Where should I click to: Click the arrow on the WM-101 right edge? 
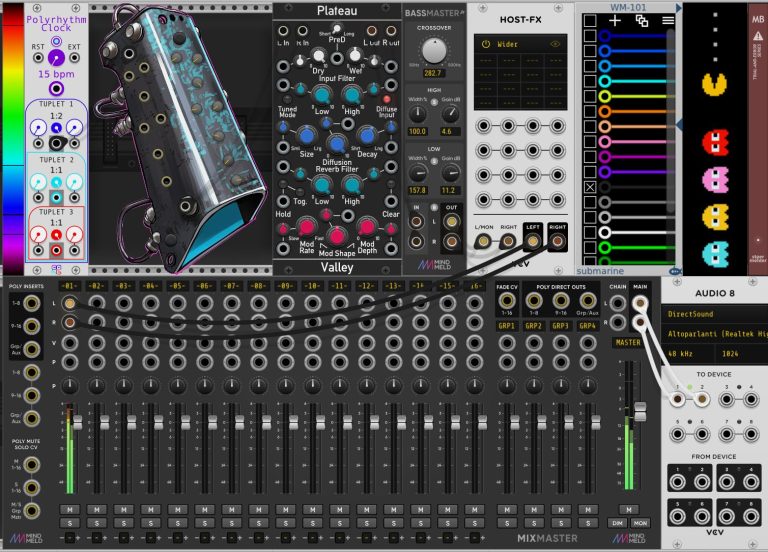click(x=679, y=126)
